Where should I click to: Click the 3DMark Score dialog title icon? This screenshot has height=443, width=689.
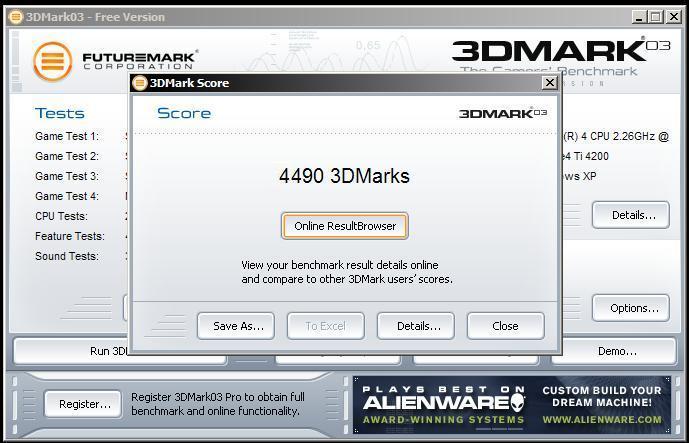(x=140, y=83)
